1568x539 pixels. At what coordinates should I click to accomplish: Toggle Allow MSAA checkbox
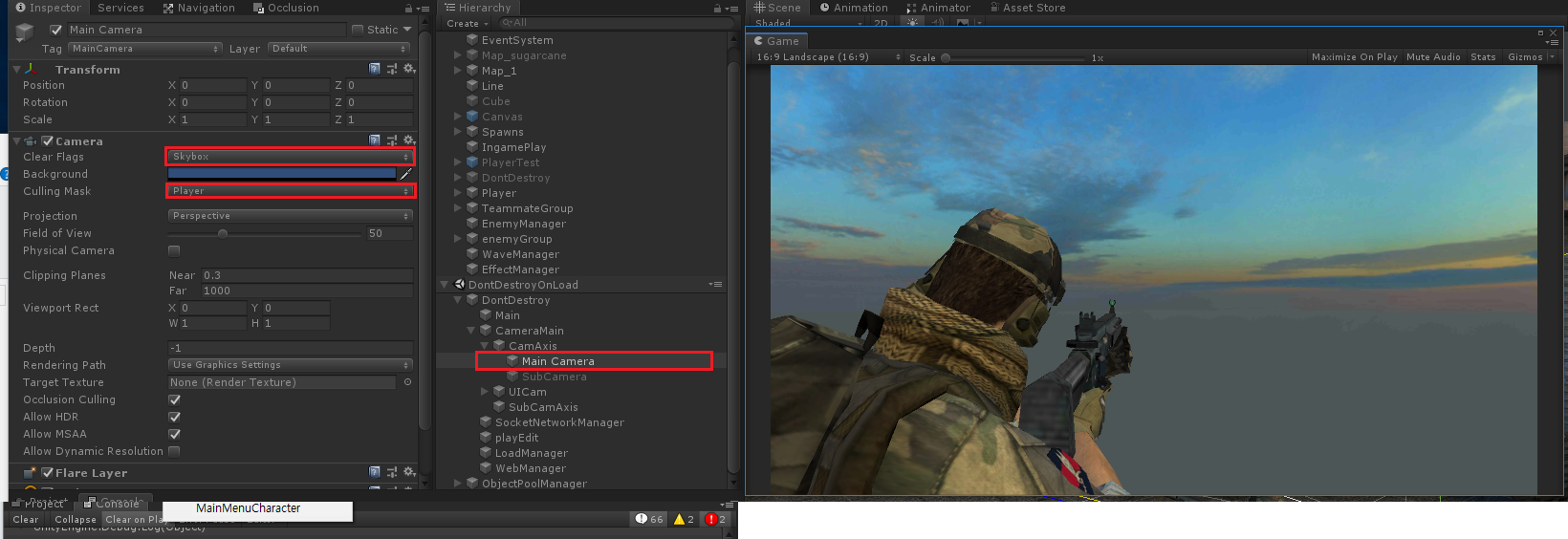click(x=174, y=434)
